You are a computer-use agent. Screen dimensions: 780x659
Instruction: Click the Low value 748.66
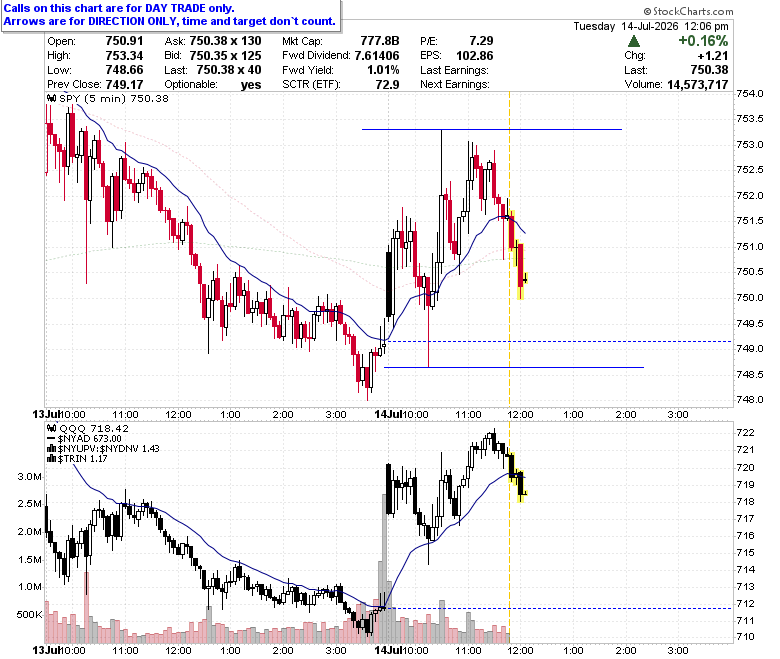(124, 70)
